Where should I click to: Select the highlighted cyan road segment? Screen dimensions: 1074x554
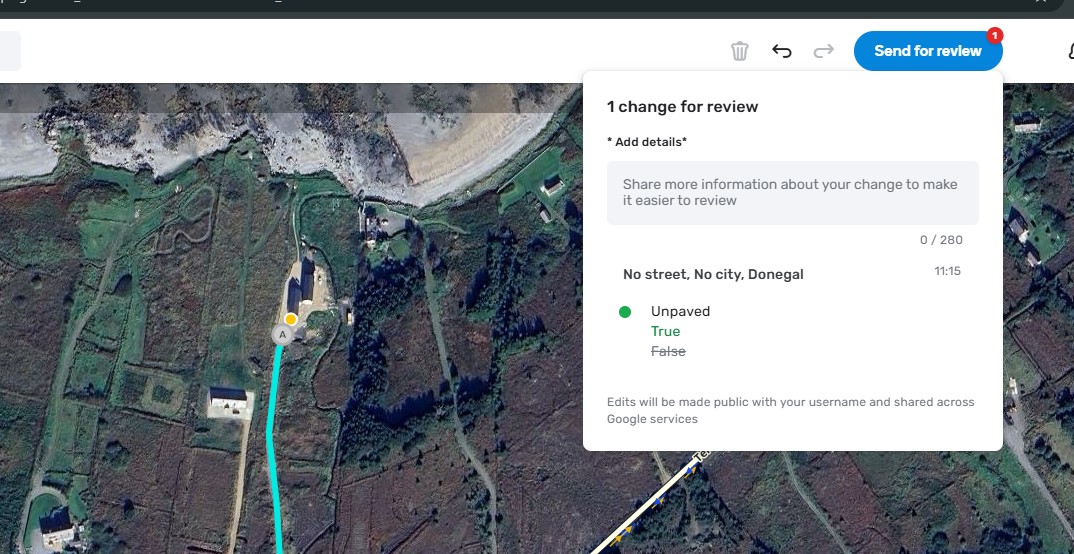(x=272, y=450)
